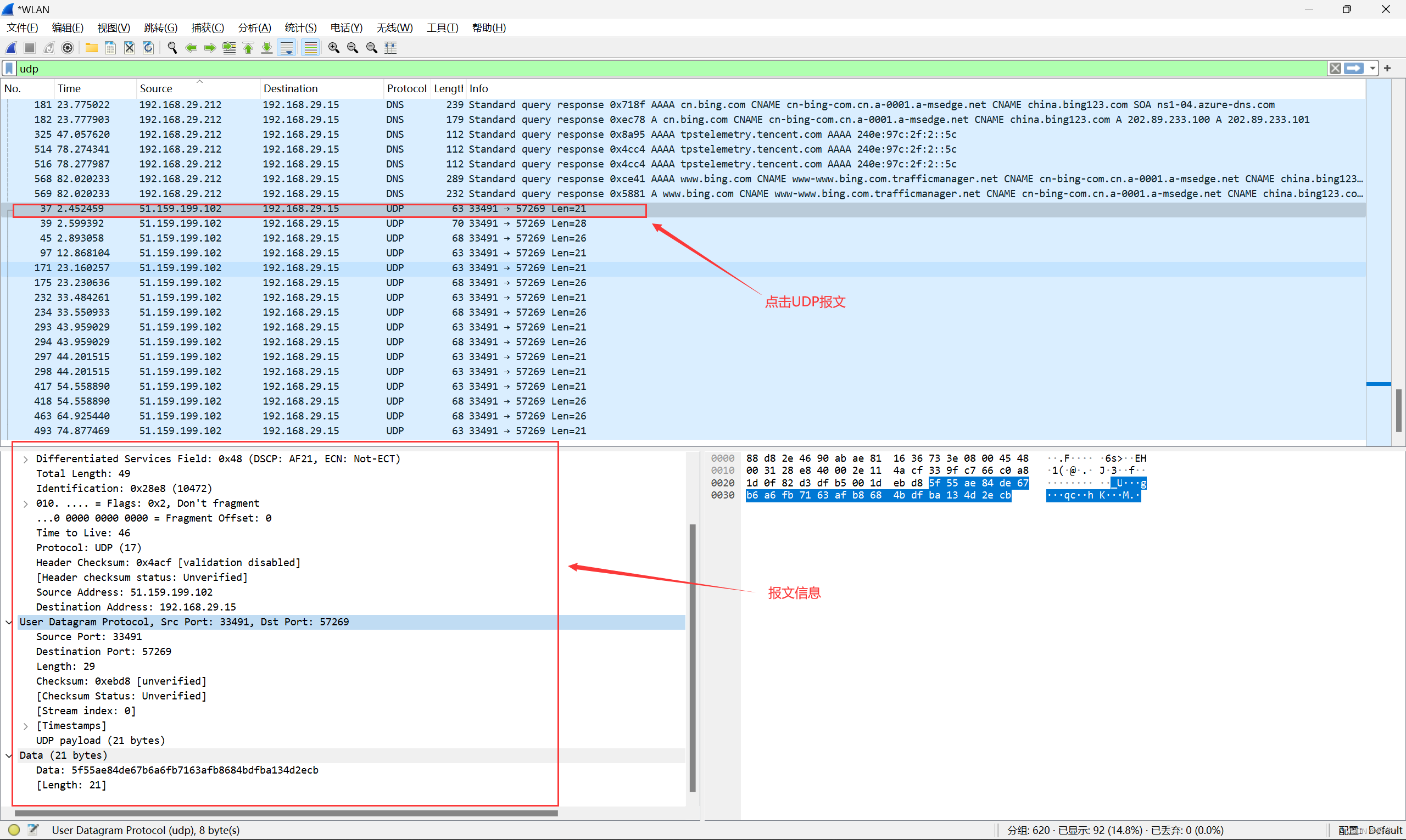Viewport: 1406px width, 840px height.
Task: Select packet 171 at time 23.160257
Action: pos(683,268)
